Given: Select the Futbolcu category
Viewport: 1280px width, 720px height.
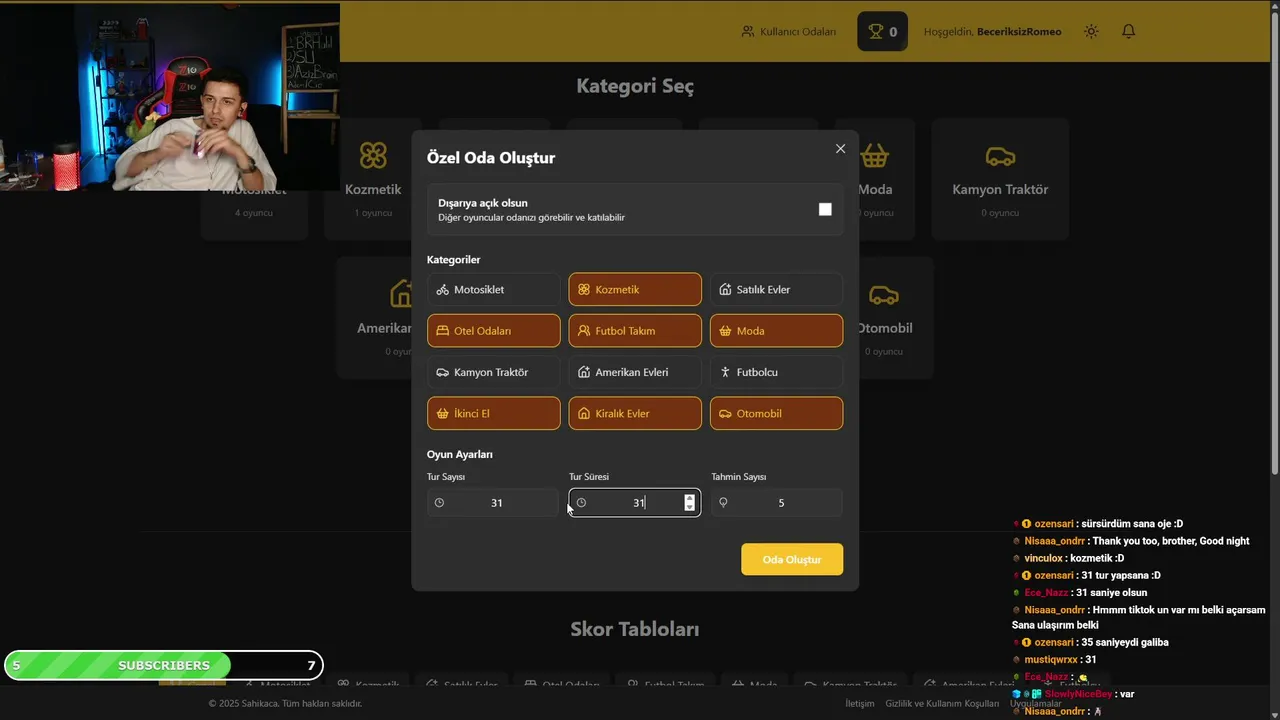Looking at the screenshot, I should pyautogui.click(x=776, y=372).
